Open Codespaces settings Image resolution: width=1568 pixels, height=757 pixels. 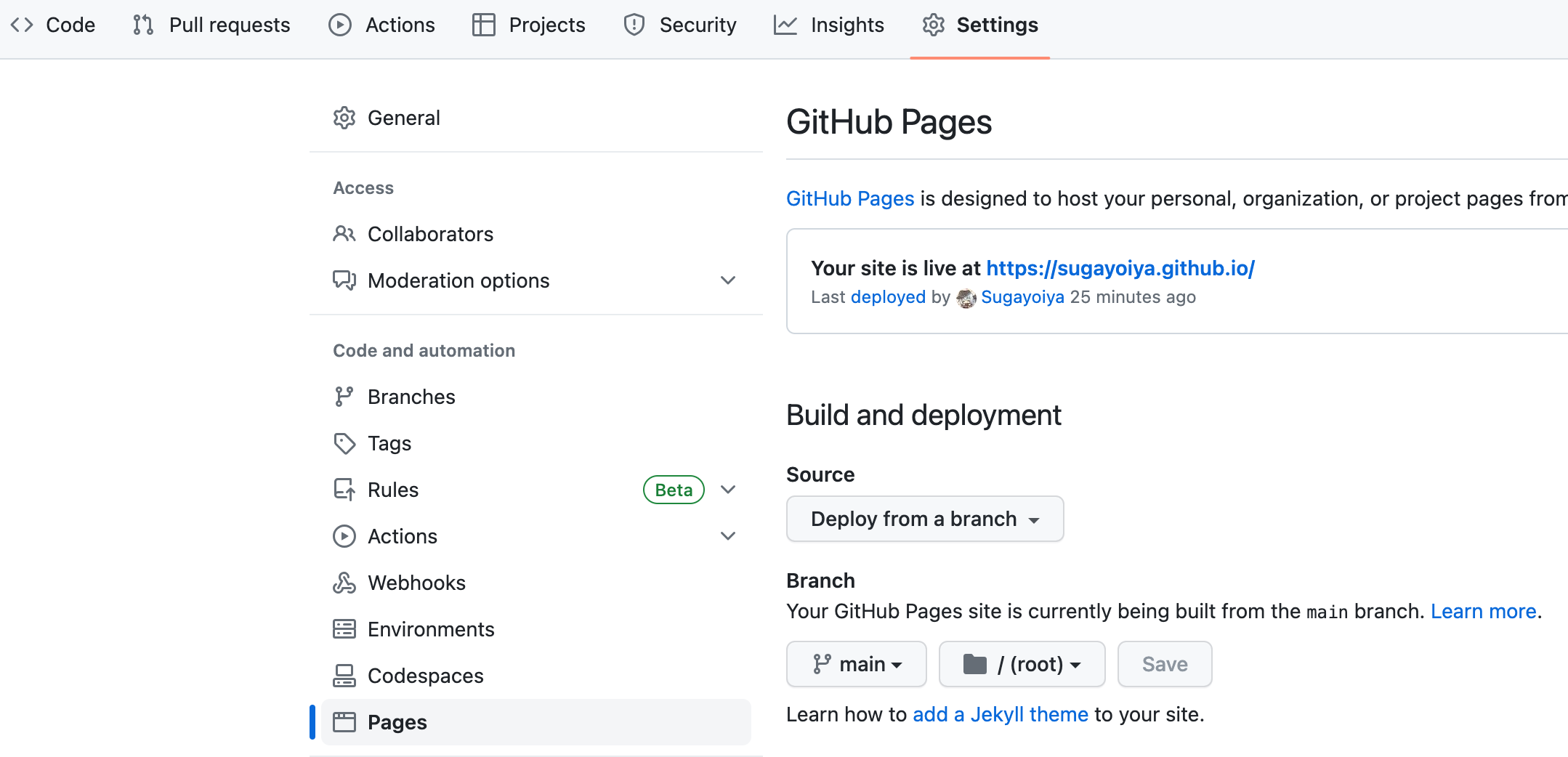536,676
